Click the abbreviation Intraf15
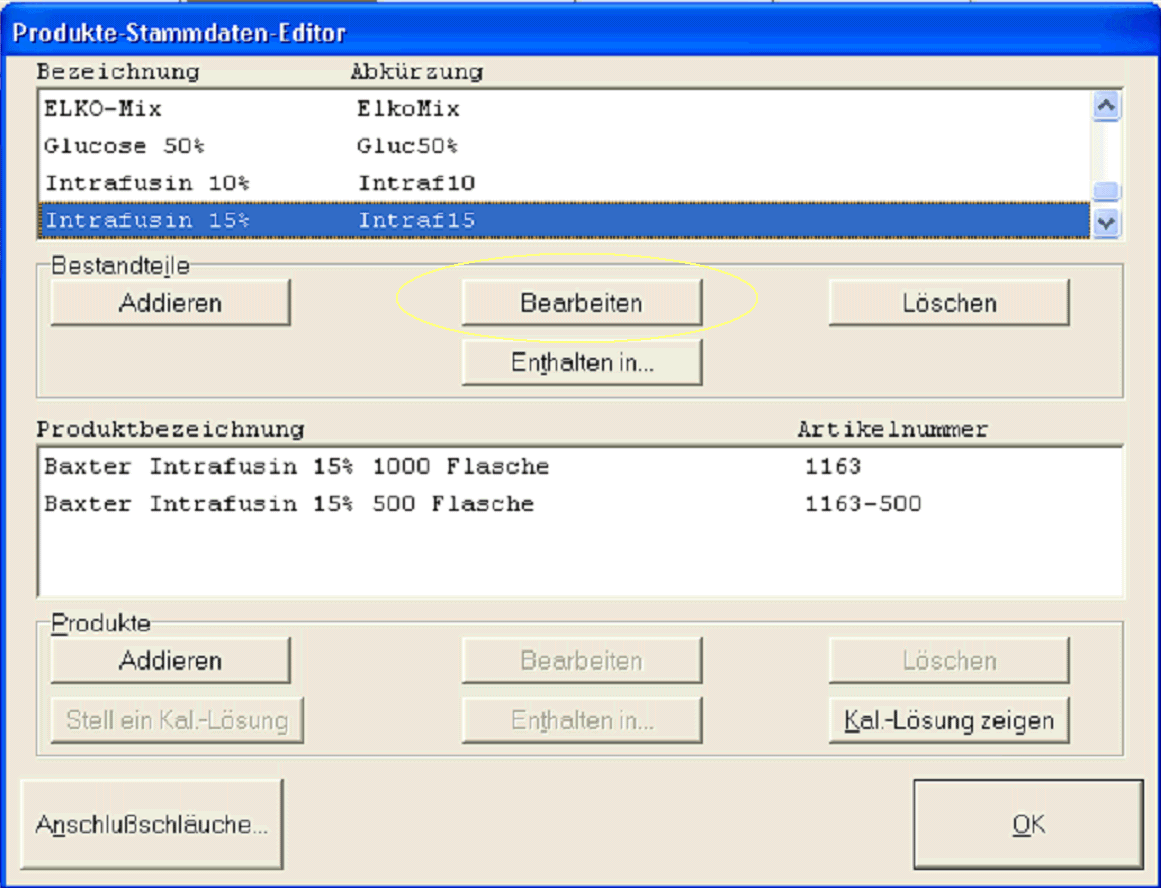Screen dimensions: 1161x888 click(x=416, y=220)
